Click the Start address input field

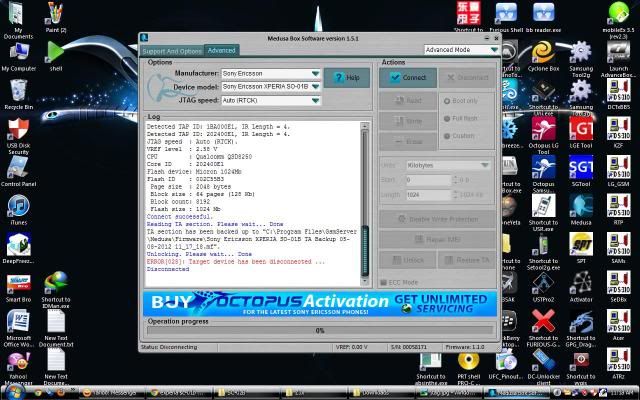coord(429,180)
